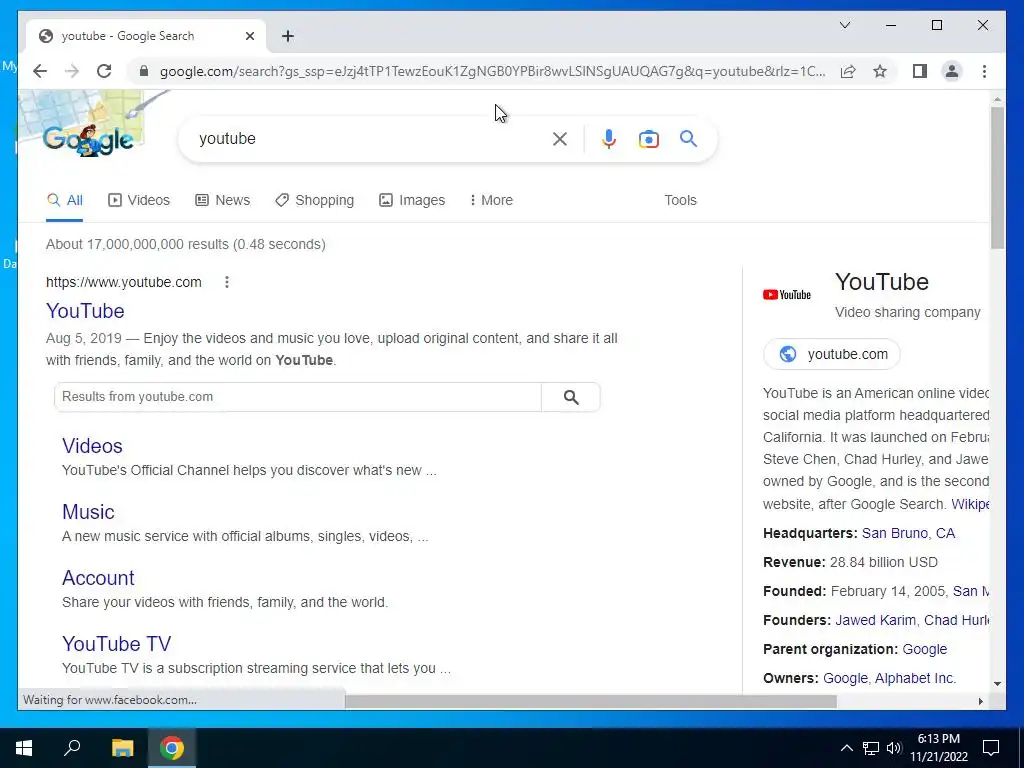
Task: Open the Account sitelink
Action: (x=98, y=577)
